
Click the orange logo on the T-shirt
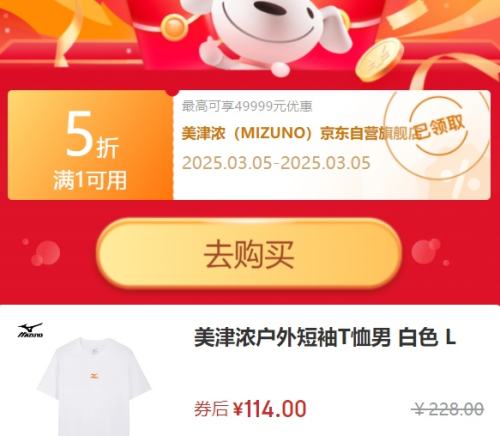click(94, 376)
